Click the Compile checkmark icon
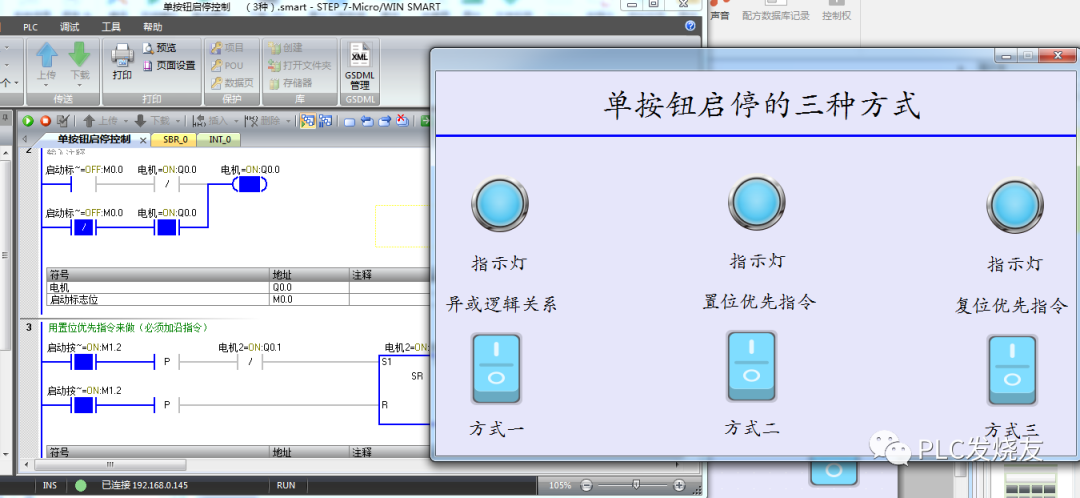1080x498 pixels. click(63, 121)
